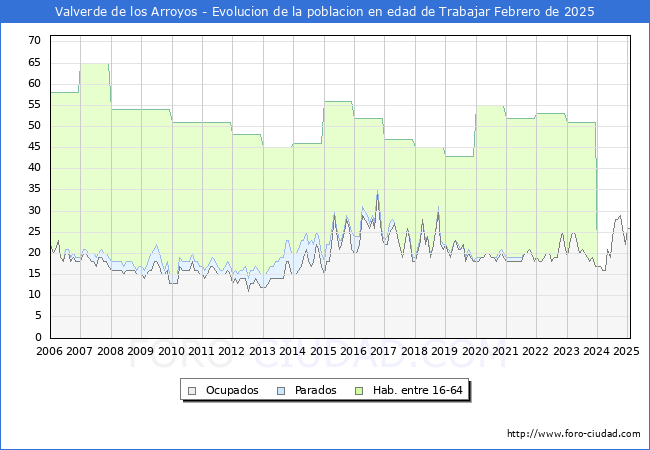Click the 2020 population plateau at 55
This screenshot has height=450, width=650.
[490, 106]
